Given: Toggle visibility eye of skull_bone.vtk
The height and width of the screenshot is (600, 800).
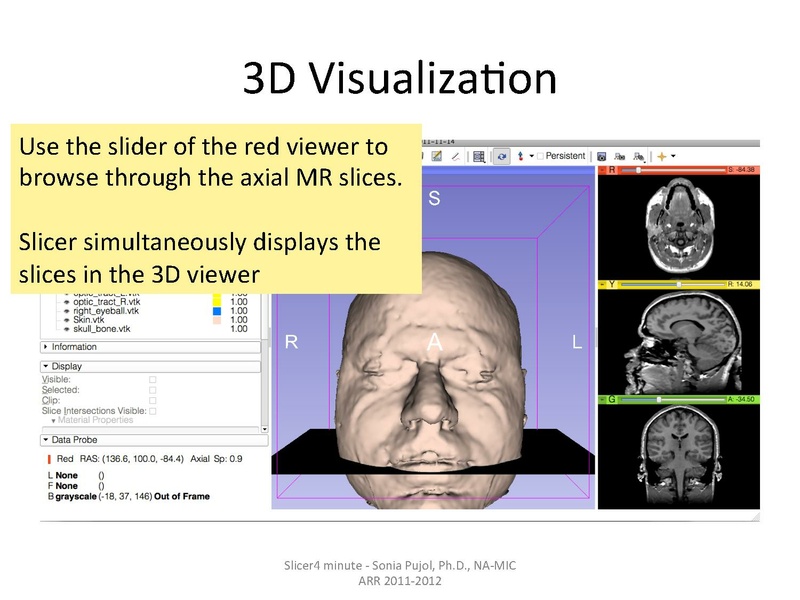Looking at the screenshot, I should point(67,330).
